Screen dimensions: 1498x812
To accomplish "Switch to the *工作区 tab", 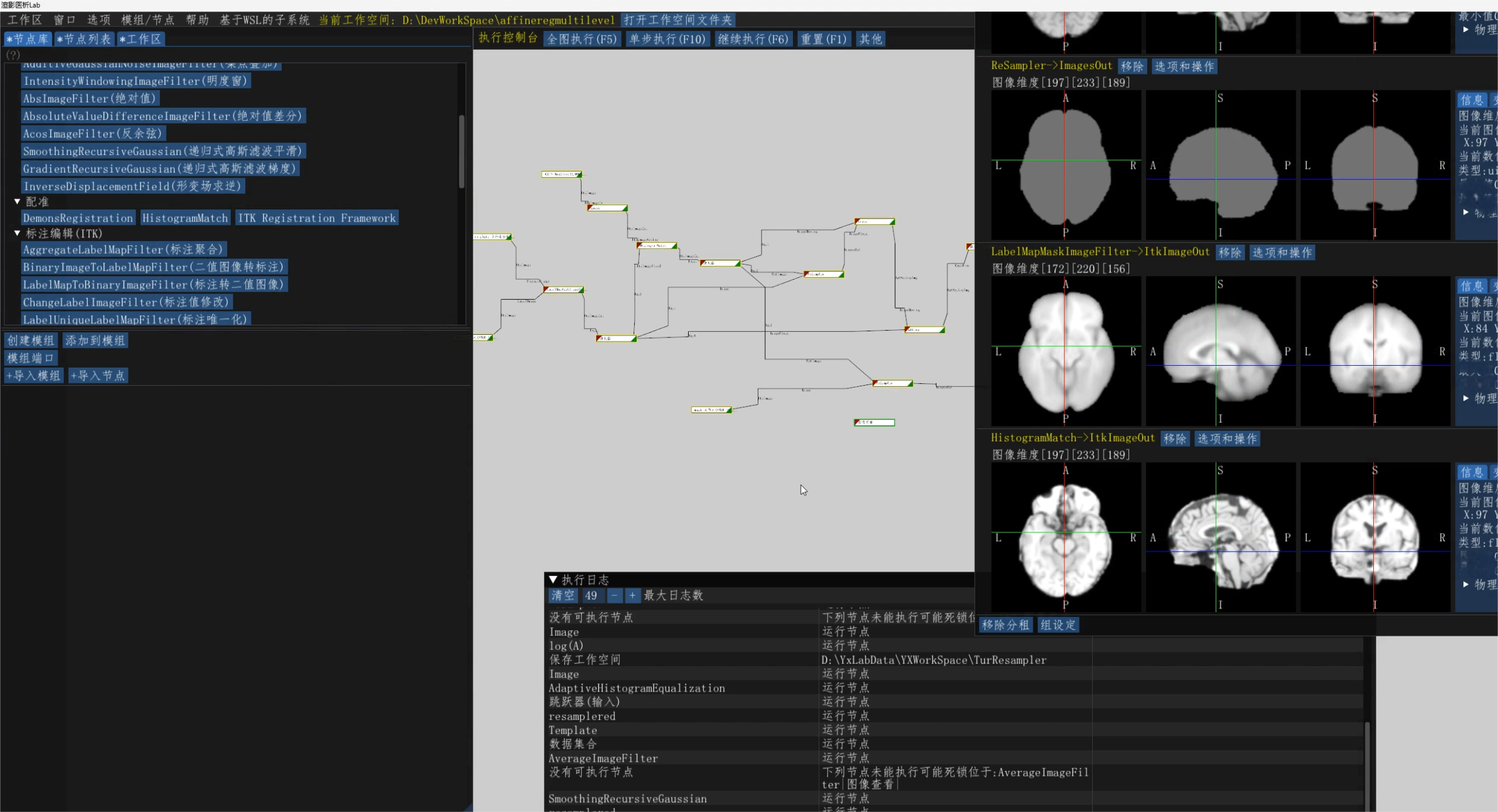I will pyautogui.click(x=141, y=39).
